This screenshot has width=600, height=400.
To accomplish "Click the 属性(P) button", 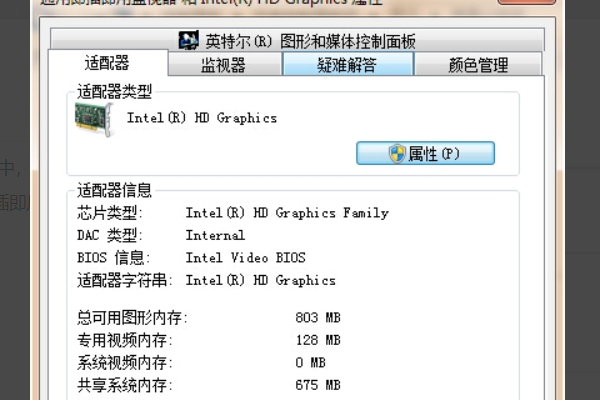I will [425, 153].
